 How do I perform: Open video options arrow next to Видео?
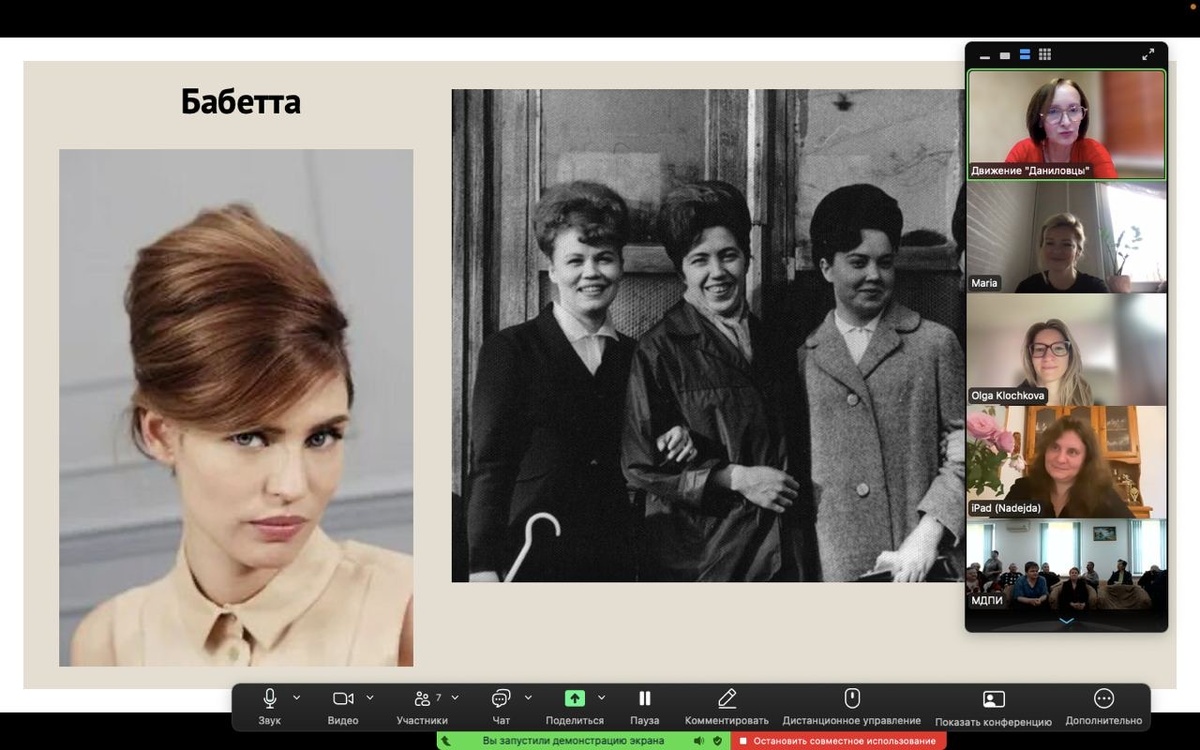pyautogui.click(x=370, y=697)
